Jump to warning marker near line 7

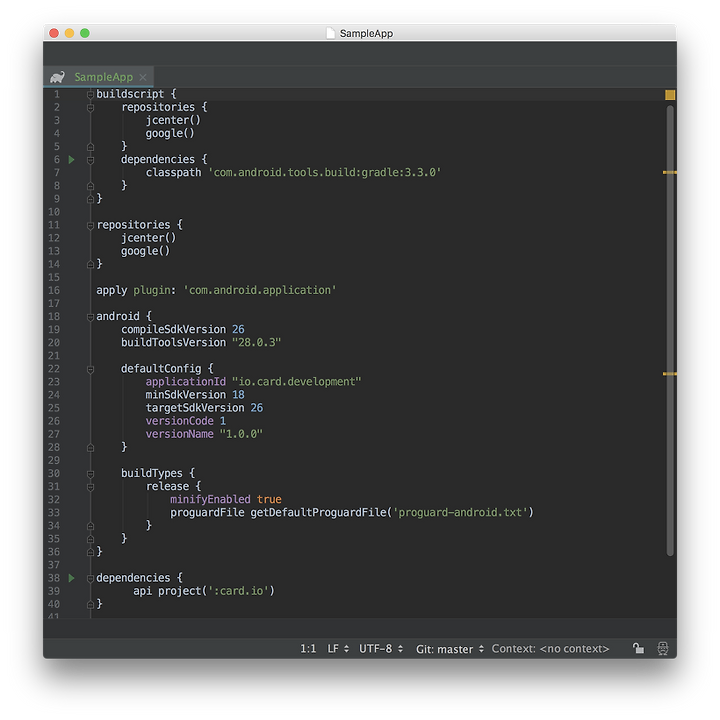(669, 173)
